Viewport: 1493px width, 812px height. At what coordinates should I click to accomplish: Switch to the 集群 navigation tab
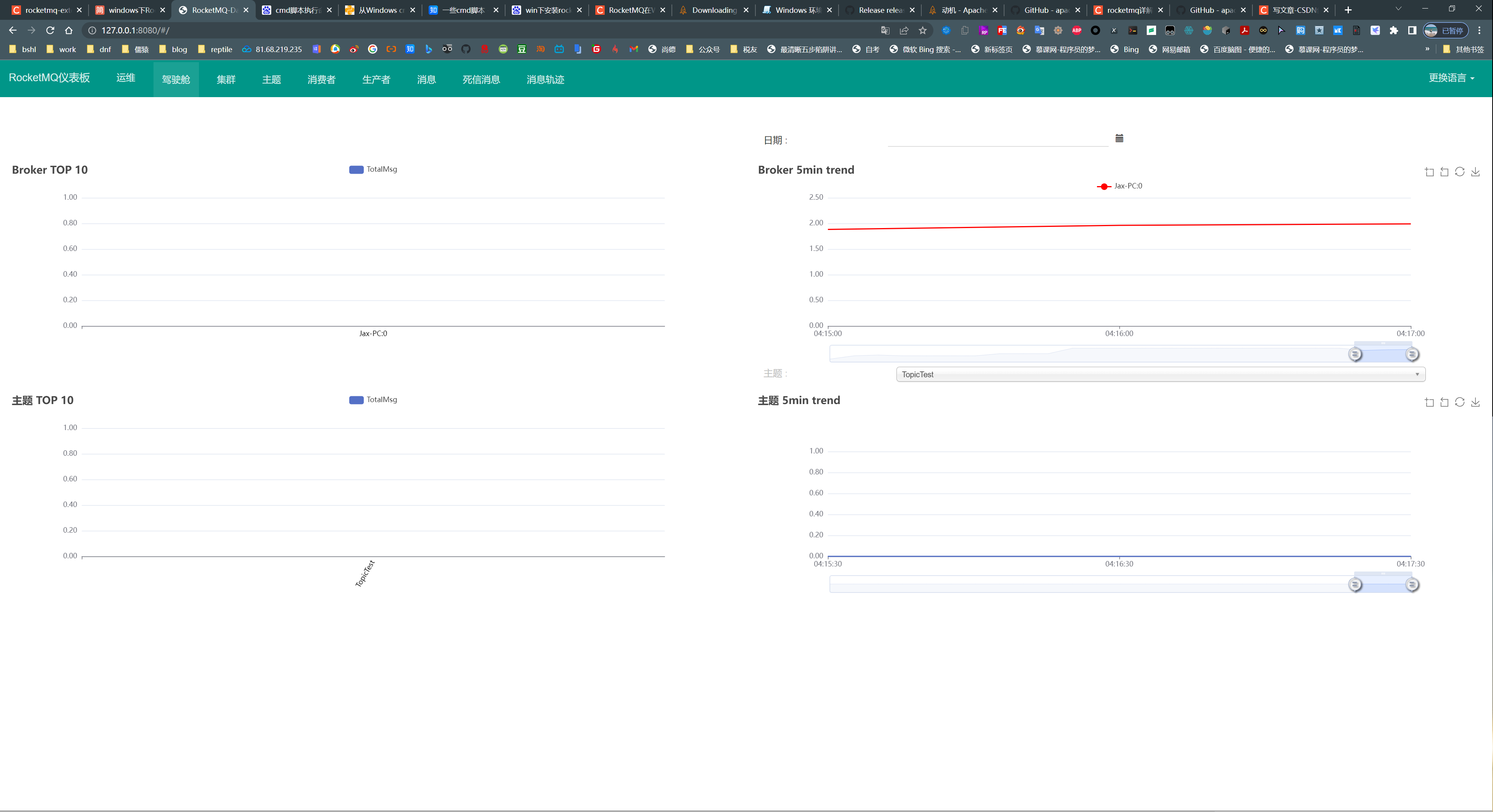click(x=226, y=79)
